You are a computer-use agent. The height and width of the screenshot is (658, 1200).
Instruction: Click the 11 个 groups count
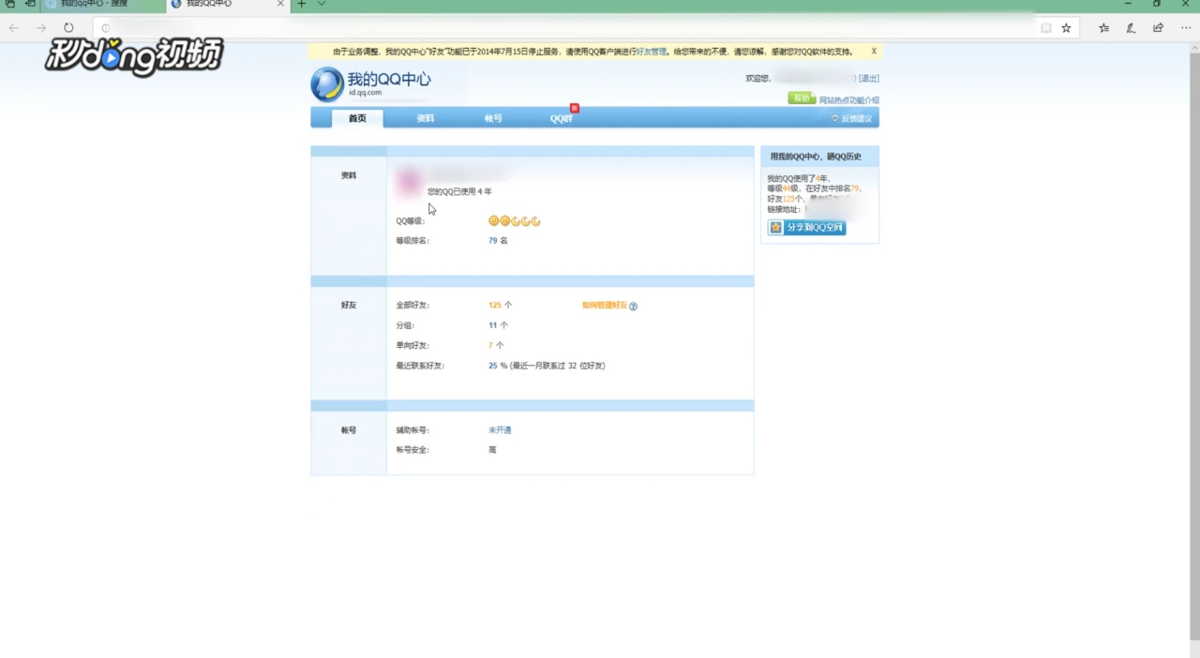tap(498, 325)
